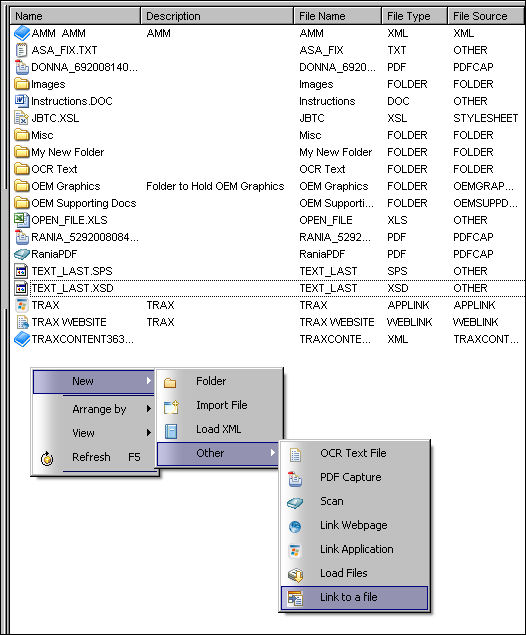This screenshot has width=526, height=635.
Task: Click the Folder icon in New submenu
Action: (x=170, y=383)
